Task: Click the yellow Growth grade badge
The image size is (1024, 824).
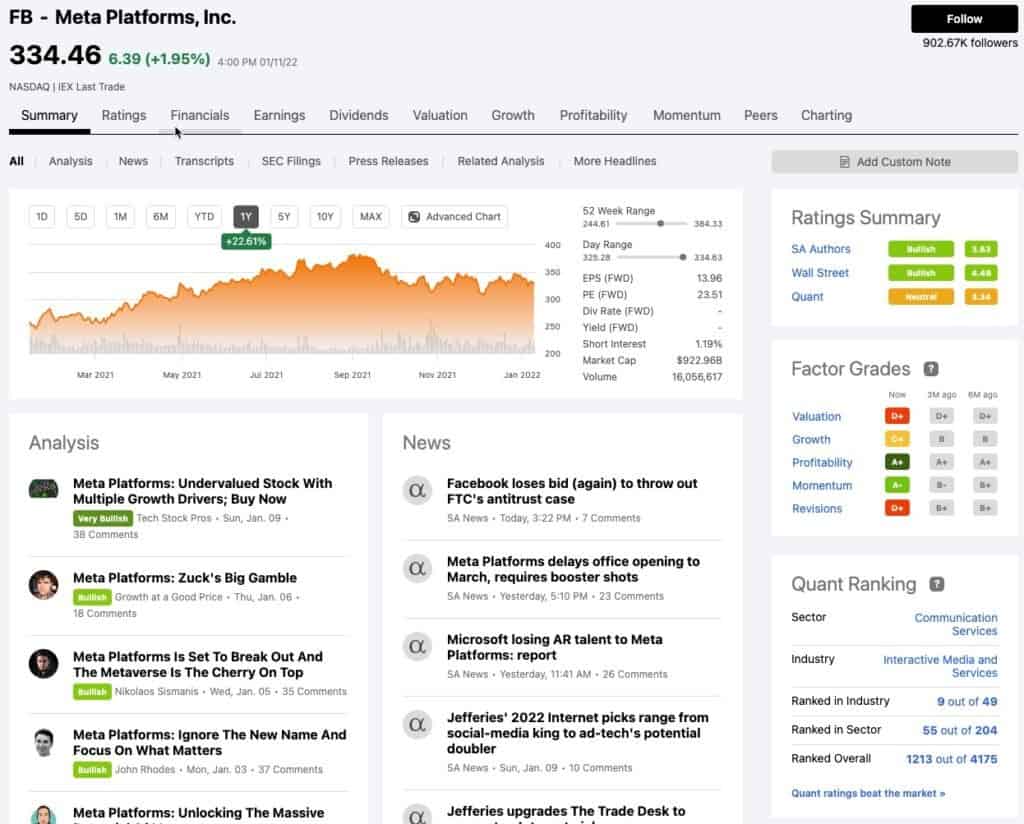Action: [897, 439]
